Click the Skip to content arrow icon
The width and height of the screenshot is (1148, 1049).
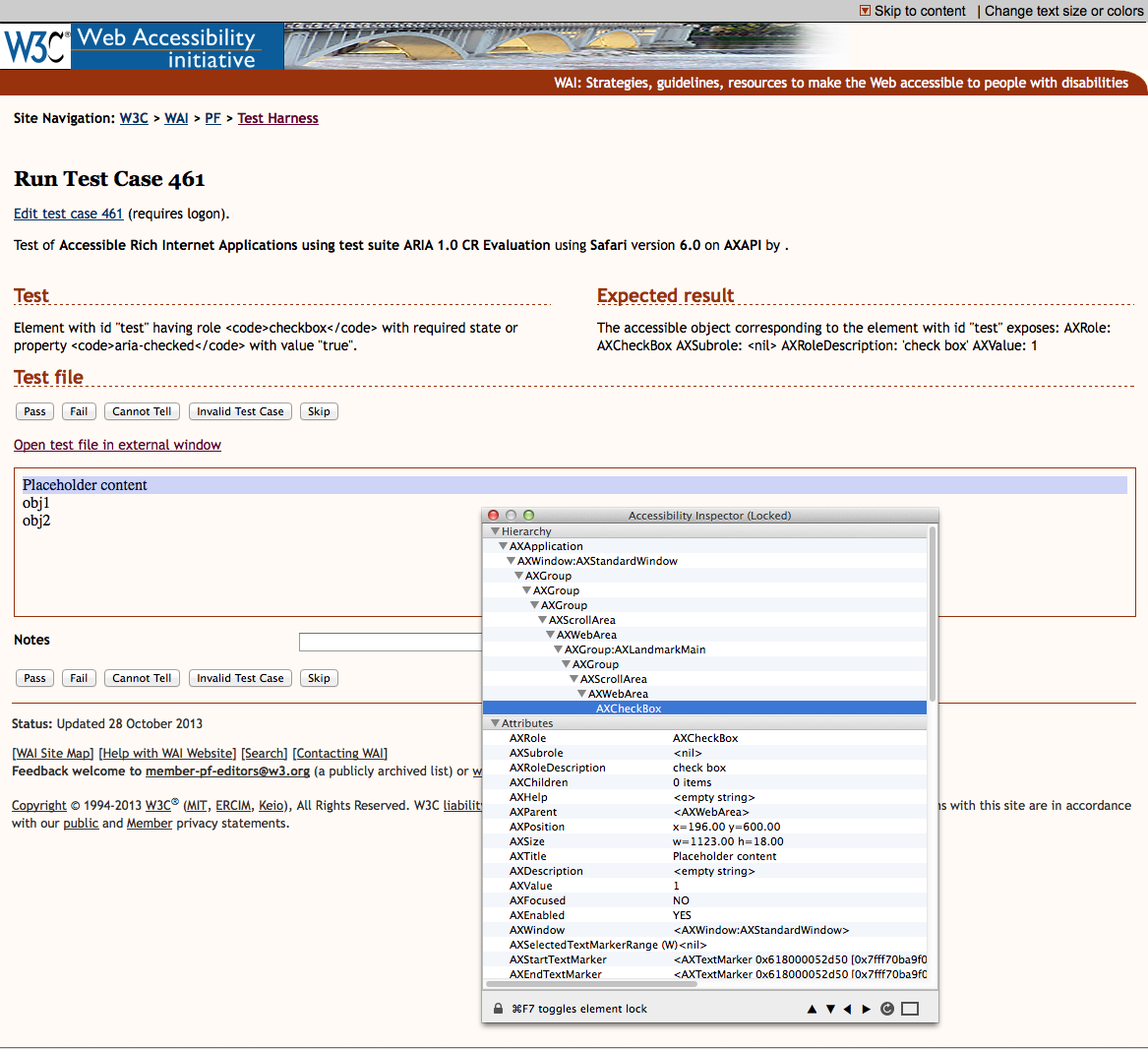click(x=865, y=11)
